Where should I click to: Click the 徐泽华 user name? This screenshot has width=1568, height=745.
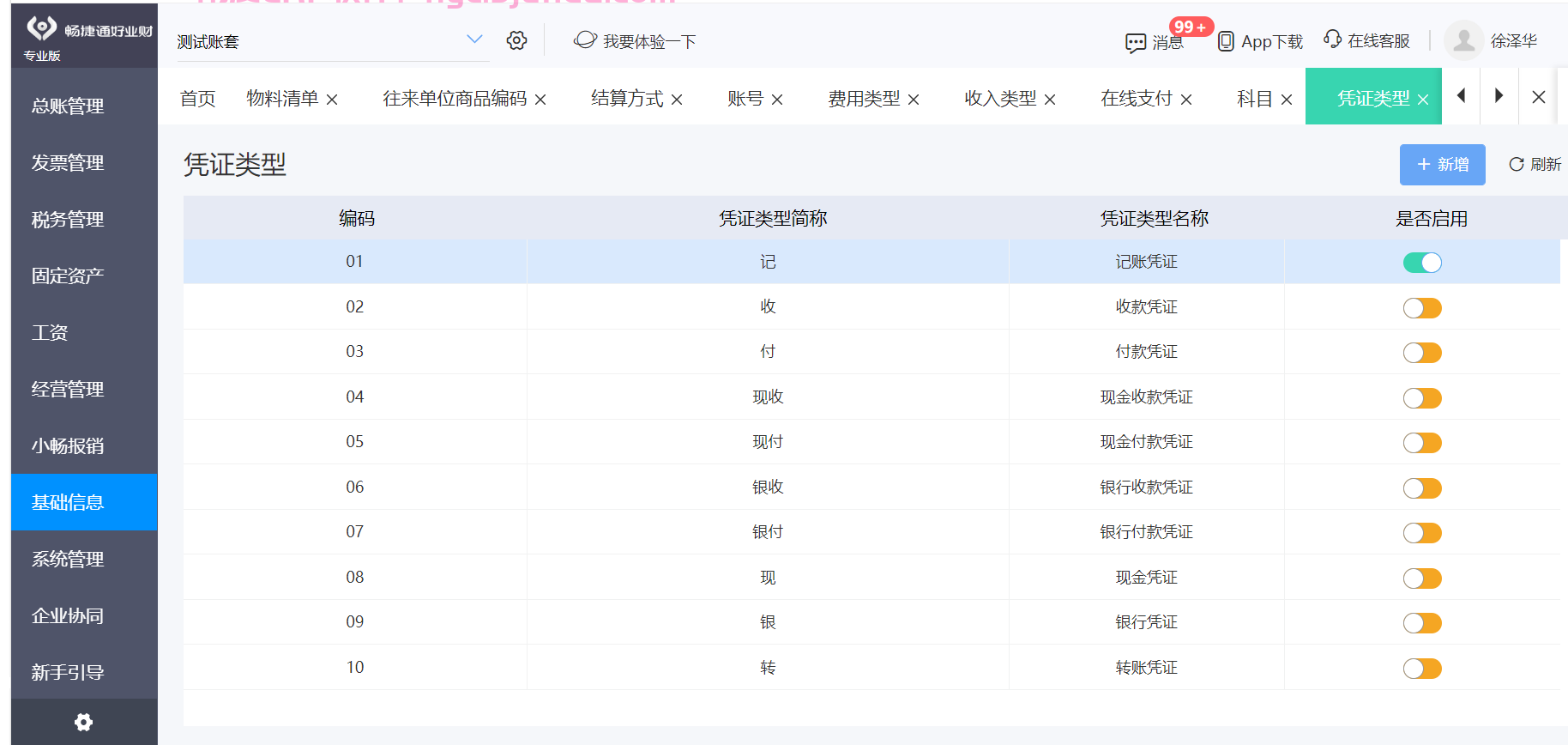point(1514,40)
